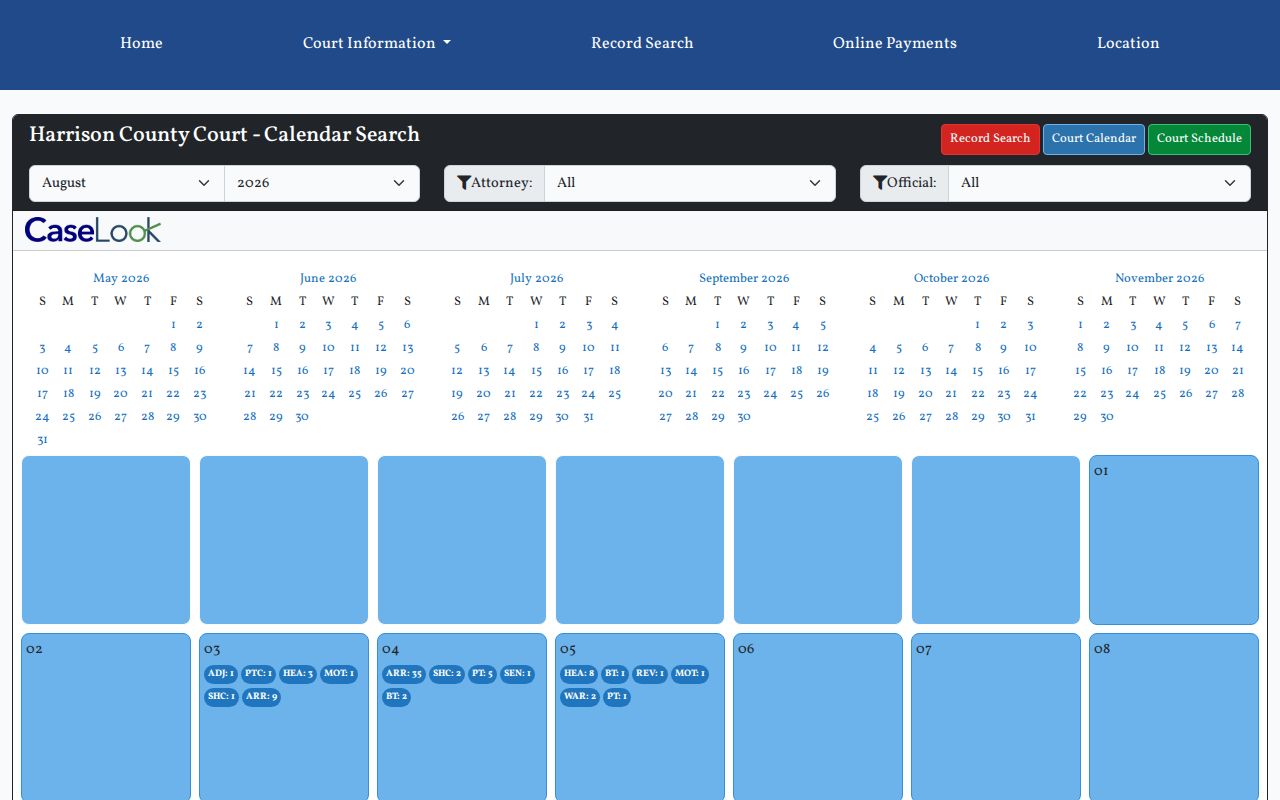Click the red Record Search button
The image size is (1280, 800).
point(990,139)
